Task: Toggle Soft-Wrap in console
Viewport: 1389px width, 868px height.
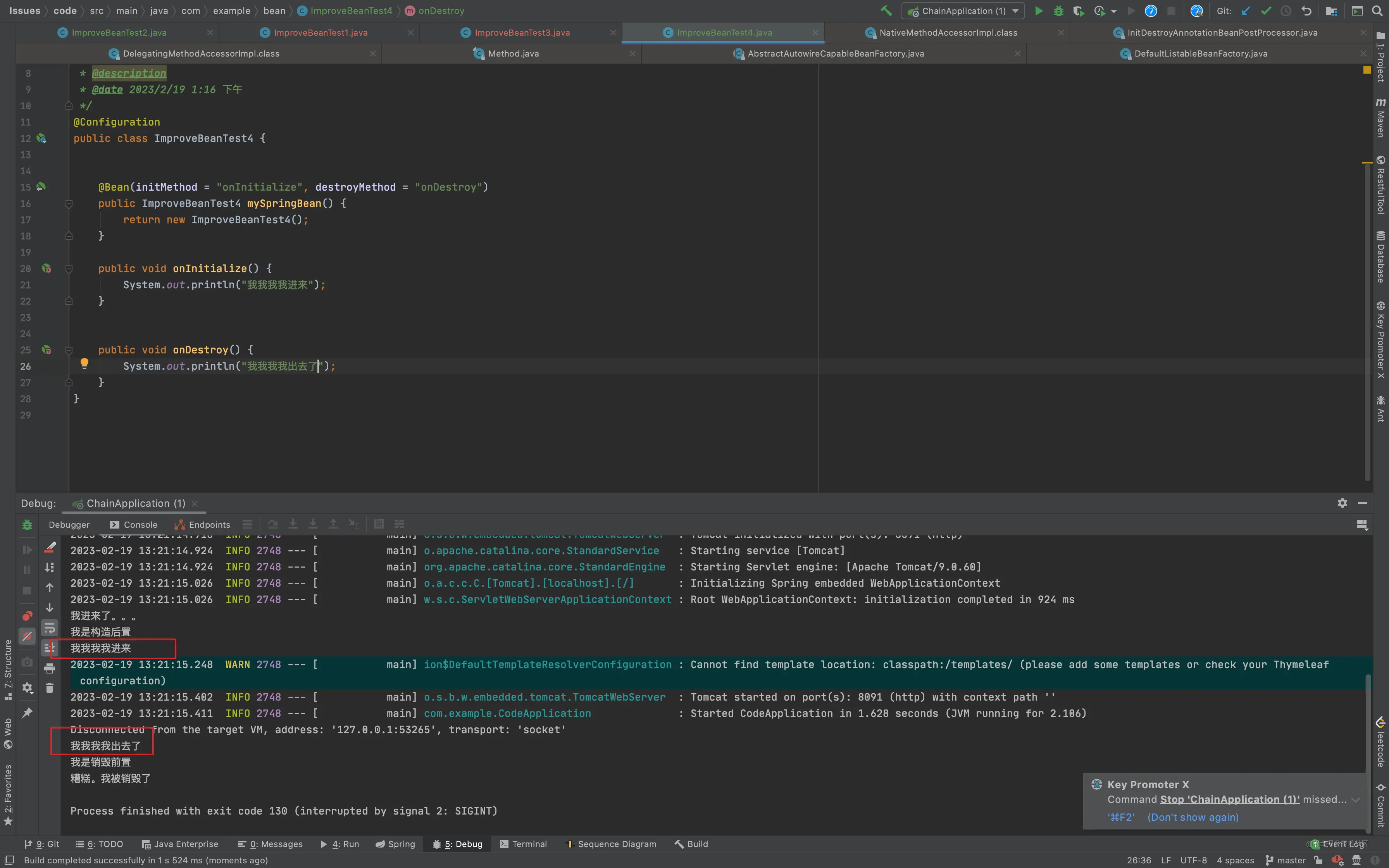Action: tap(50, 628)
